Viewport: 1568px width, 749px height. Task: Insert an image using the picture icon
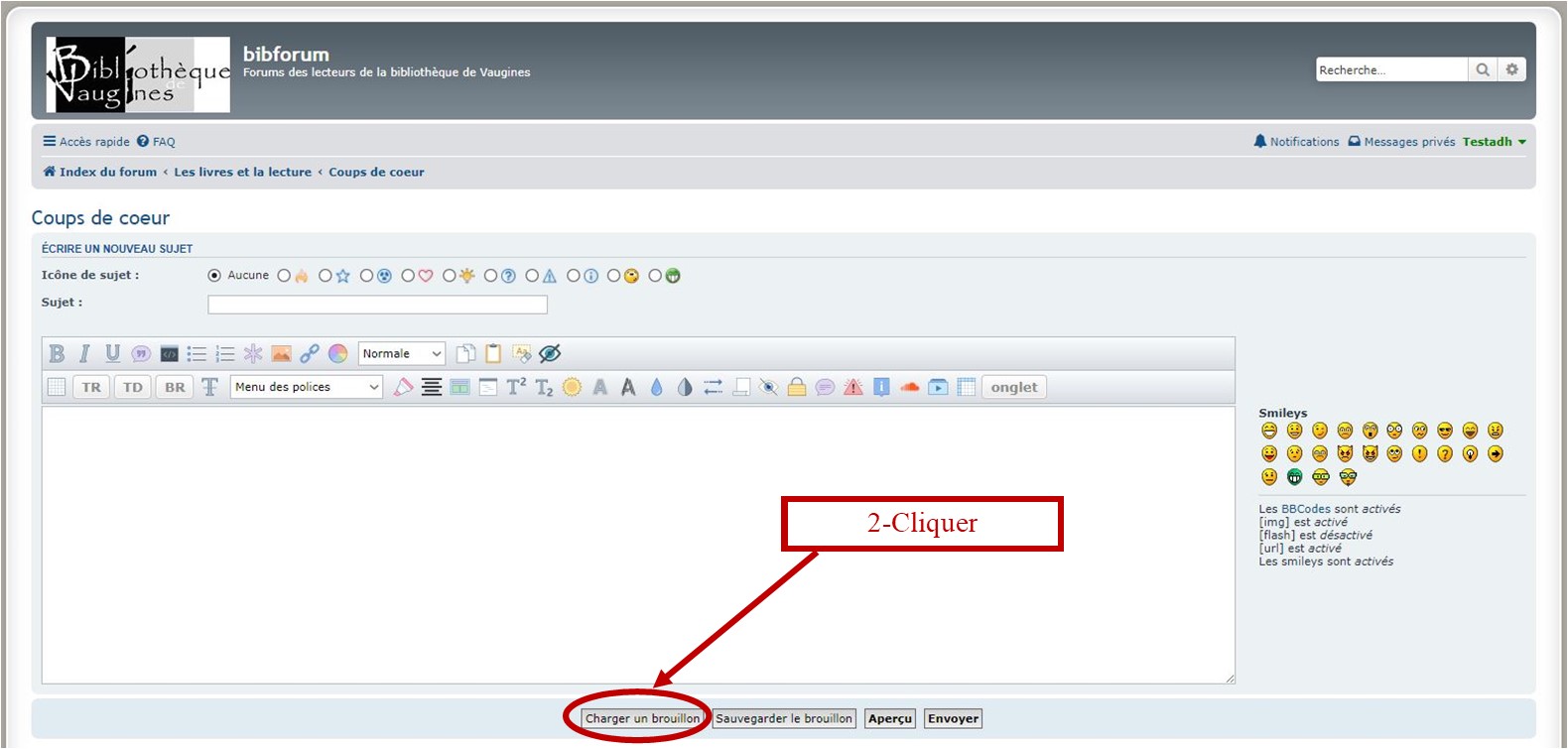pos(282,354)
